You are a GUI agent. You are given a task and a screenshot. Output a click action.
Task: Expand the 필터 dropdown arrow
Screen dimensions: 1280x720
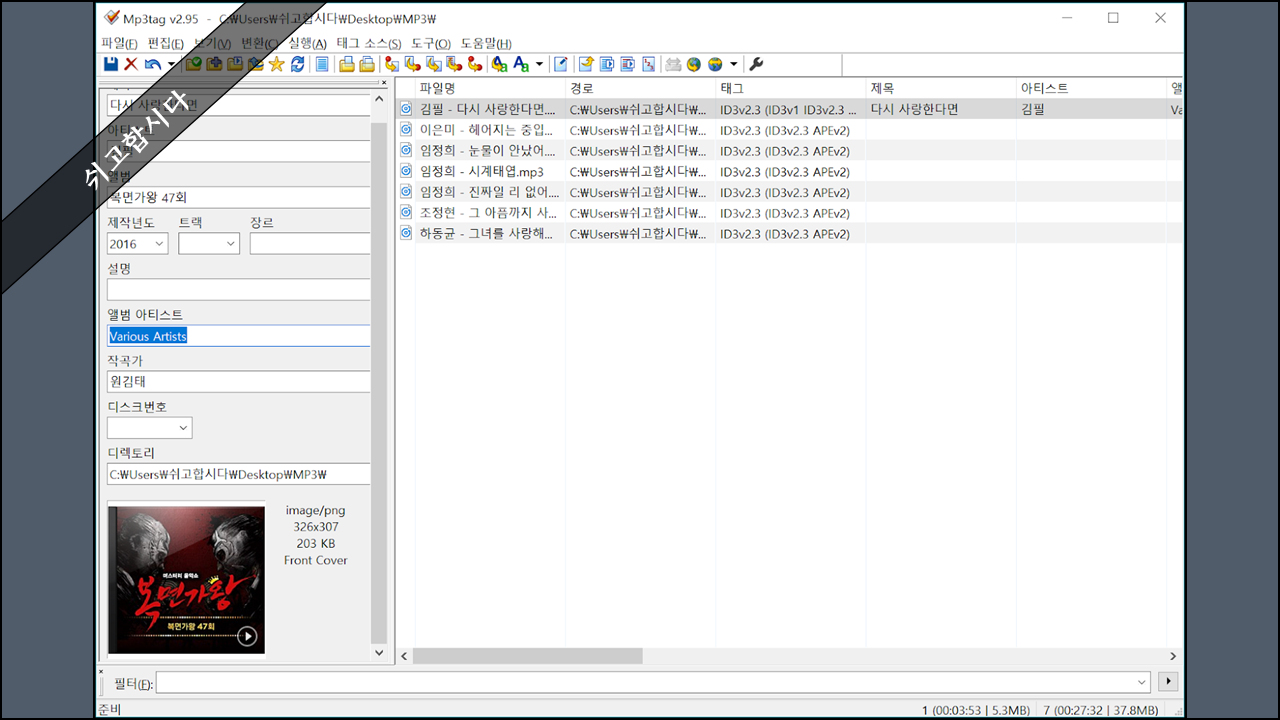pos(1142,682)
